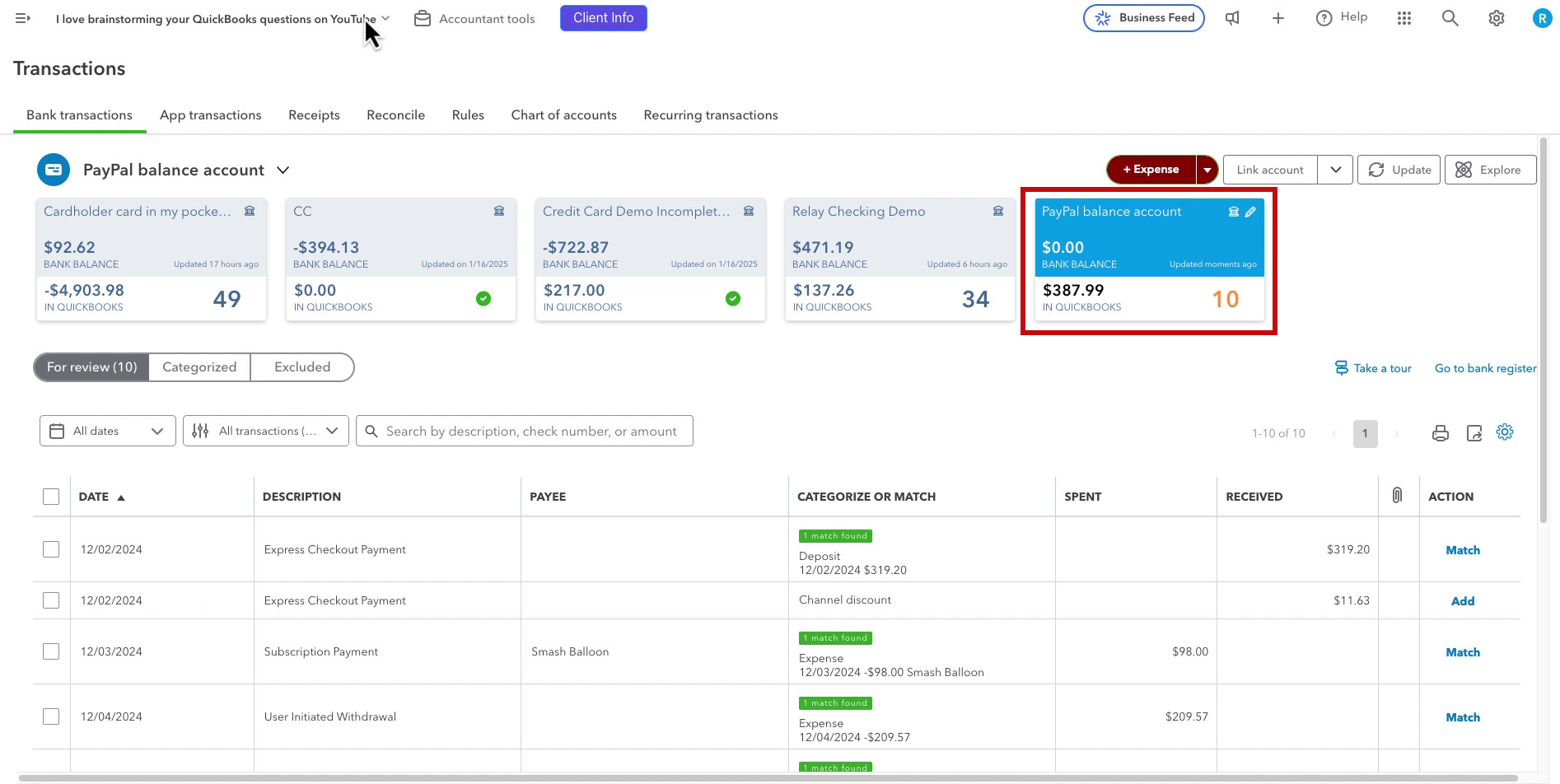Click the horizontal scrollbar at bottom
The height and width of the screenshot is (784, 1560).
tap(768, 777)
